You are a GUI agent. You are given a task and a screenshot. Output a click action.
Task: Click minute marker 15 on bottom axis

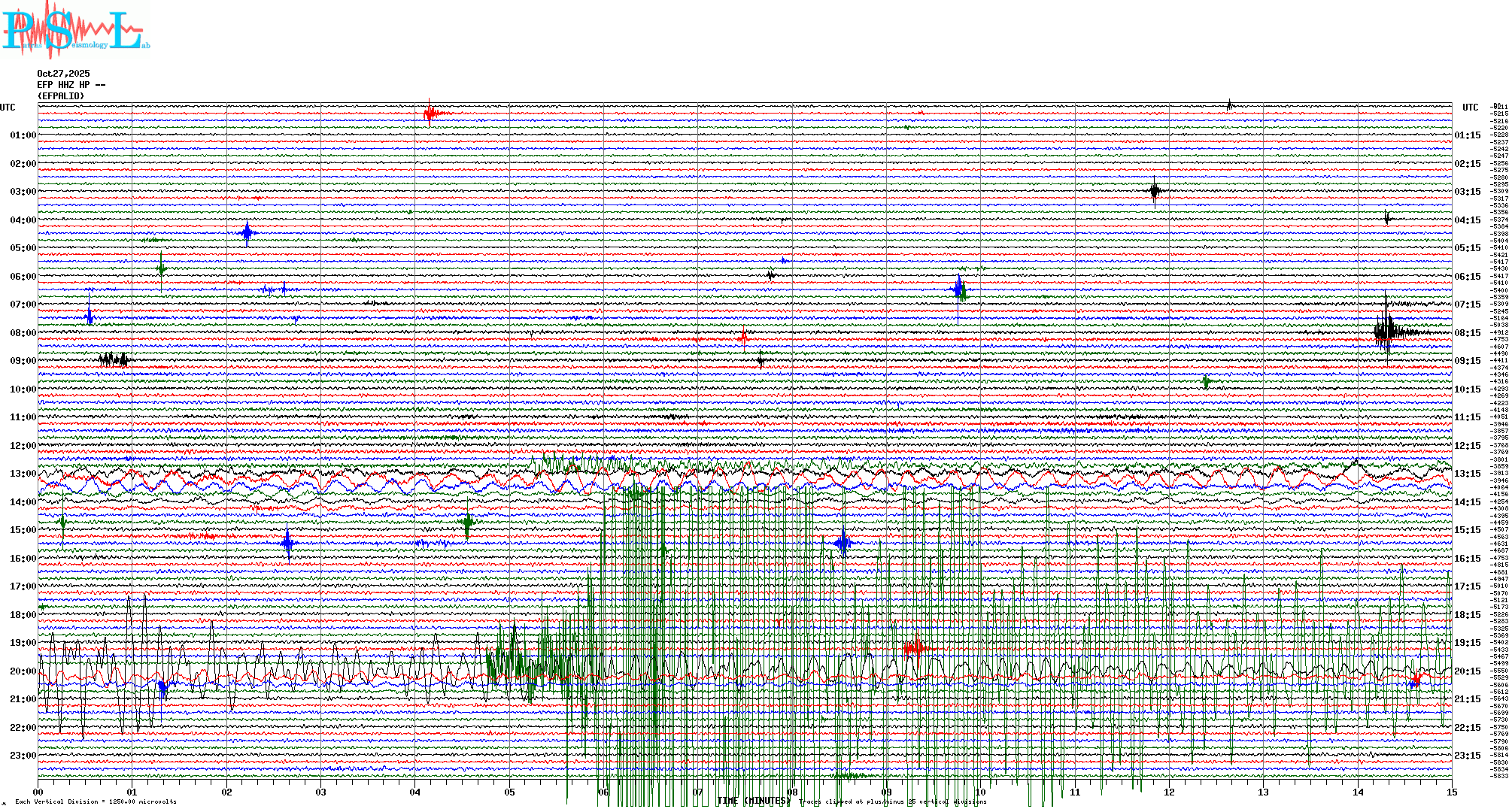[1452, 792]
